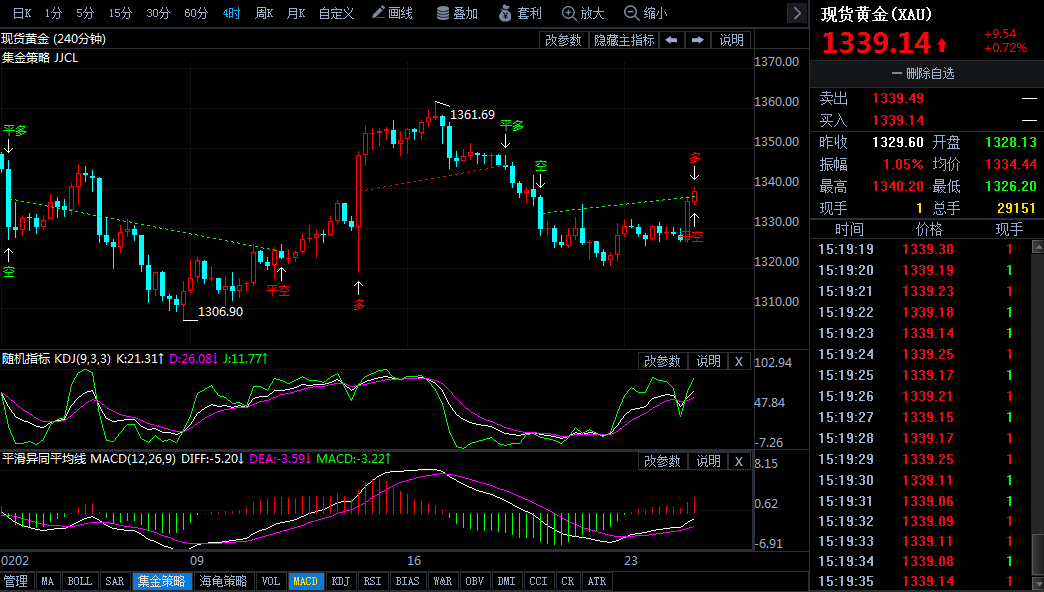Click tick row at 15:19:19
Screen dimensions: 1044x592
[x=920, y=249]
